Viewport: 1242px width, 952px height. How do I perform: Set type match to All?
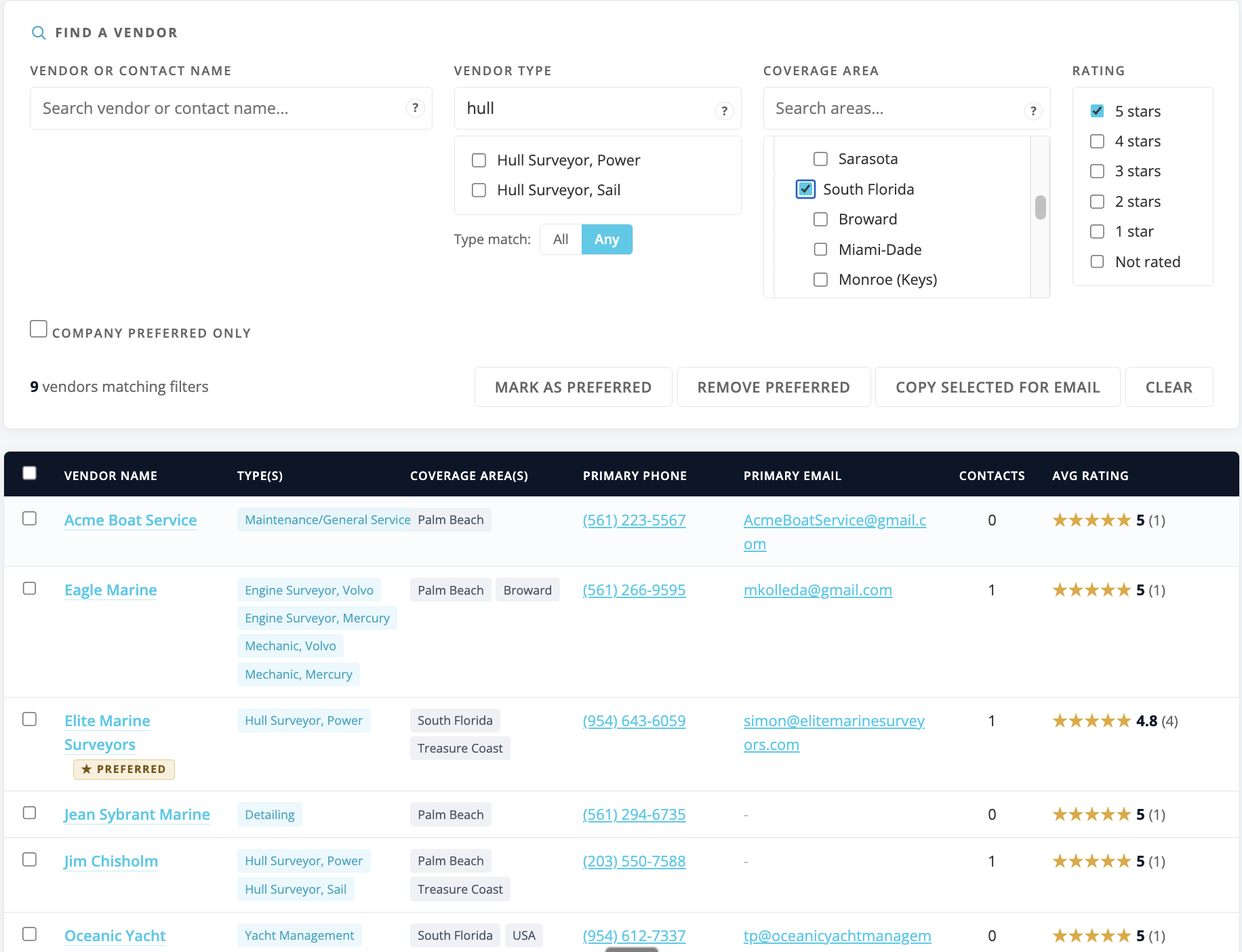561,239
